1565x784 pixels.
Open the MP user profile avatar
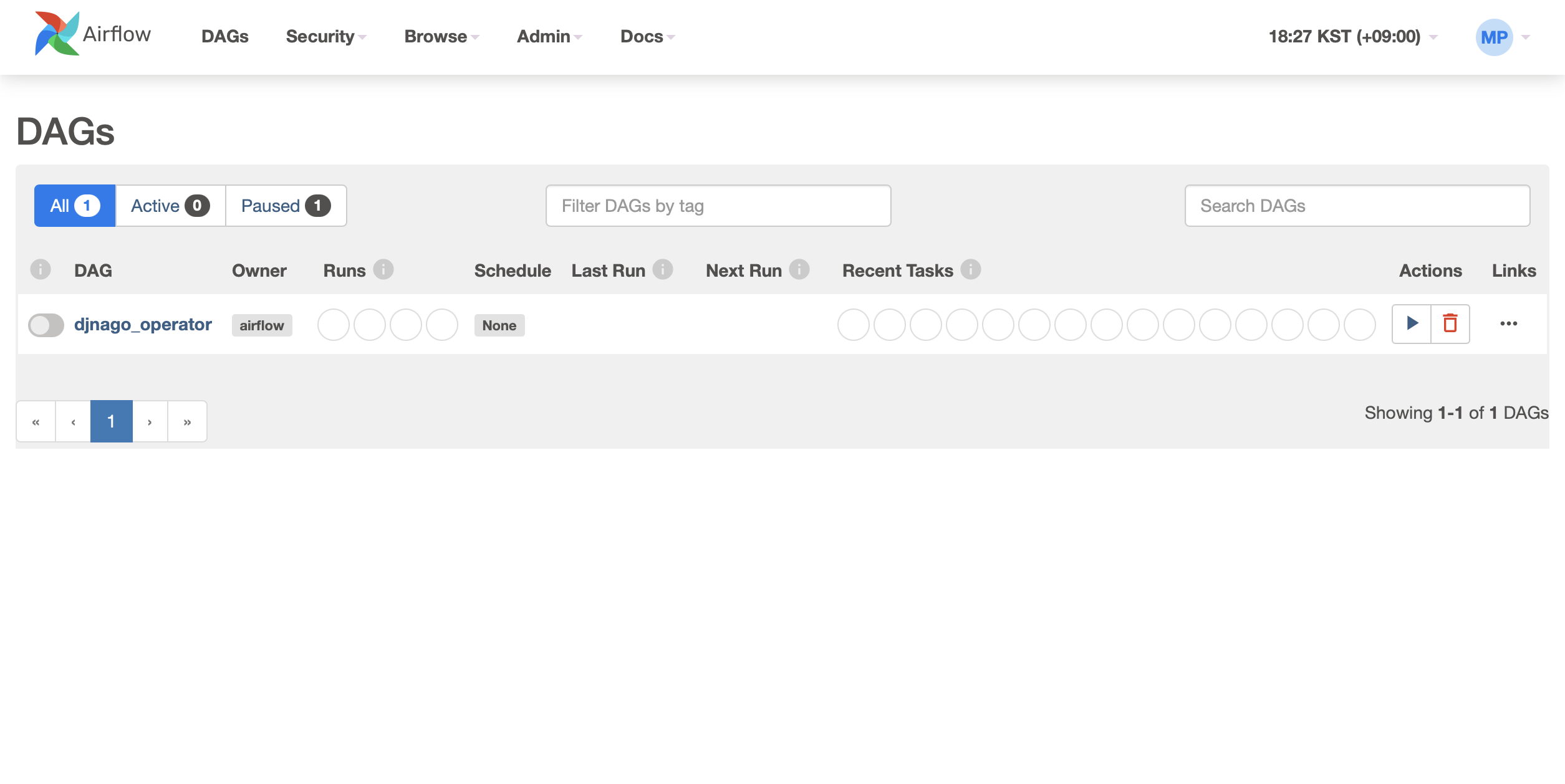tap(1495, 37)
